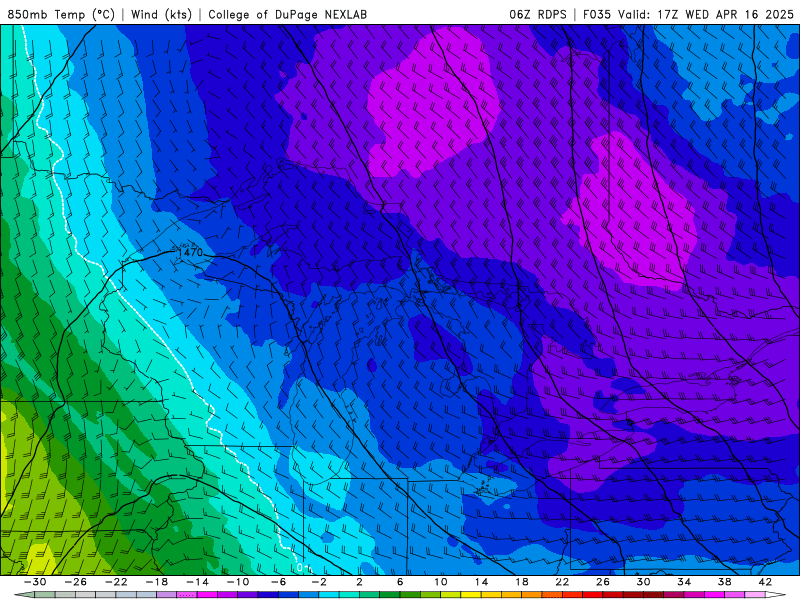Select the '14' colorbar scale label
Image resolution: width=800 pixels, height=600 pixels.
(481, 582)
